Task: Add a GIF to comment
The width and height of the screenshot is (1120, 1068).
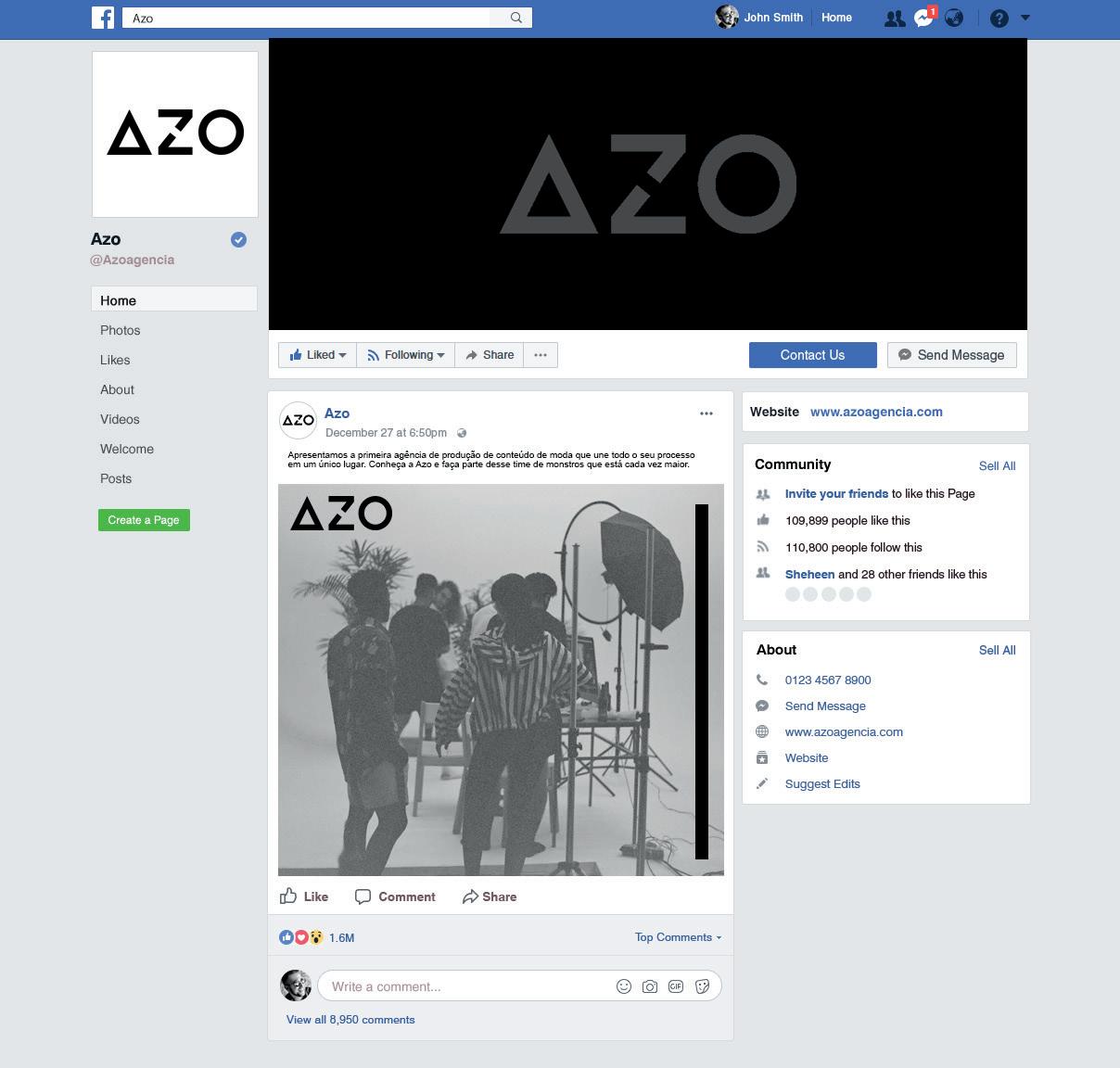Action: tap(676, 986)
